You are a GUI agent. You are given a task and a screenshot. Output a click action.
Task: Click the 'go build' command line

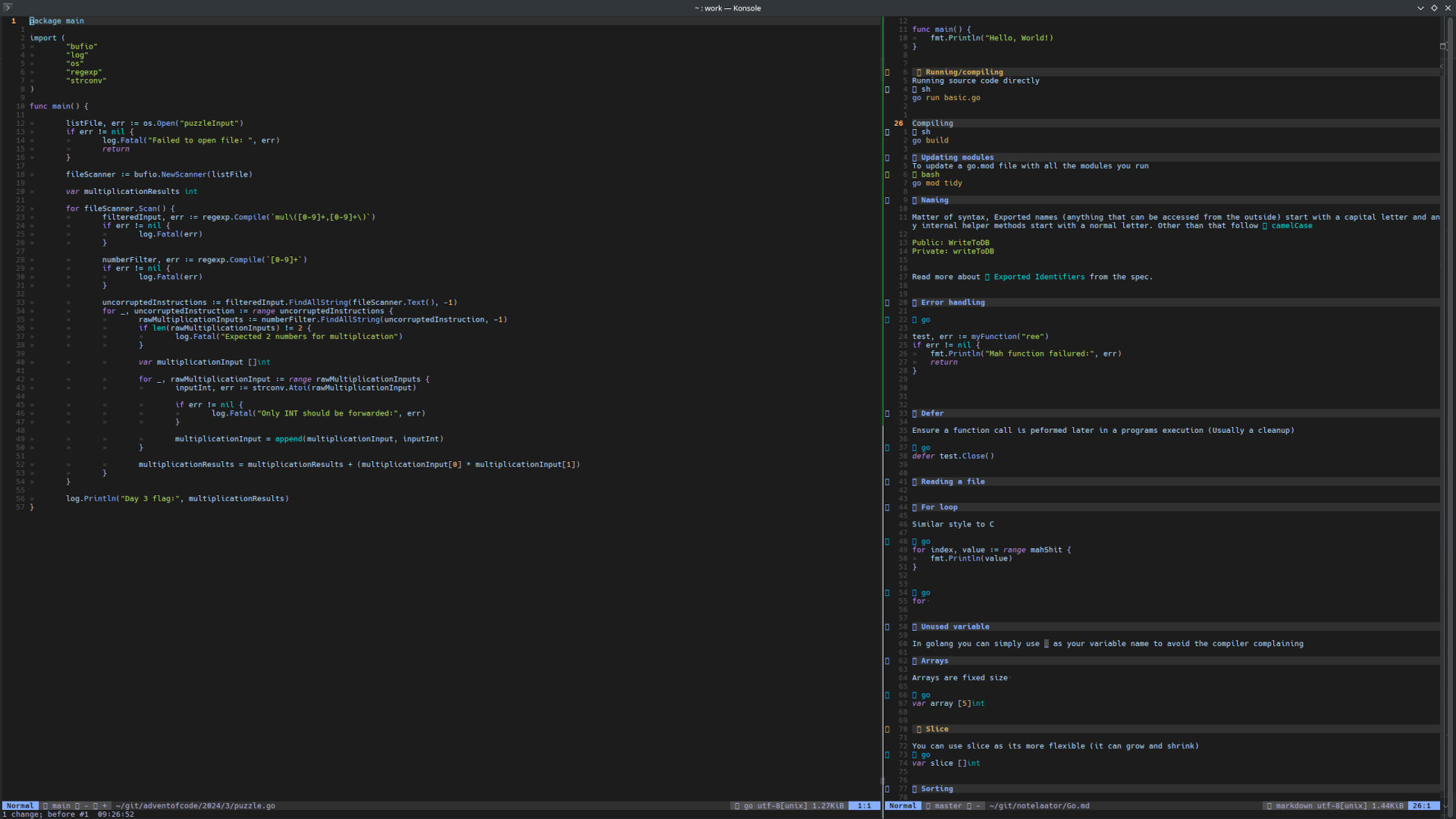930,140
